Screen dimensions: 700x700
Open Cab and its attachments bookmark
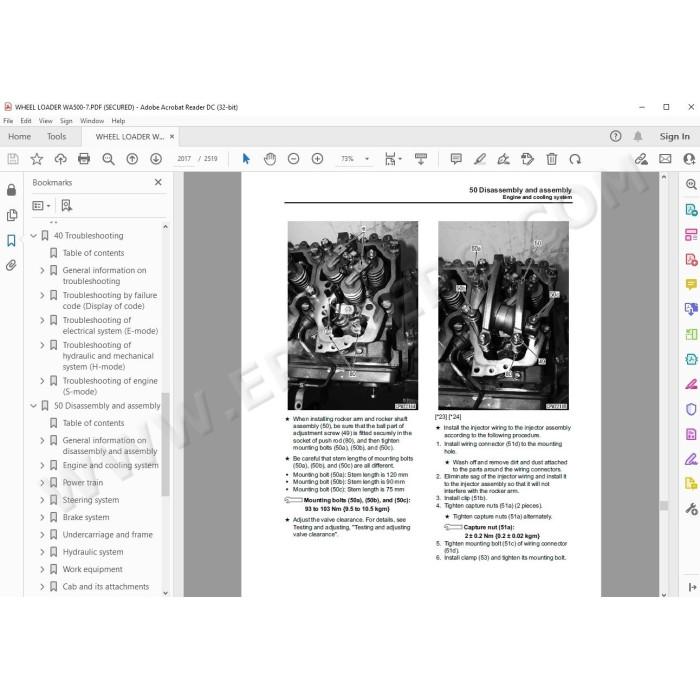(106, 587)
